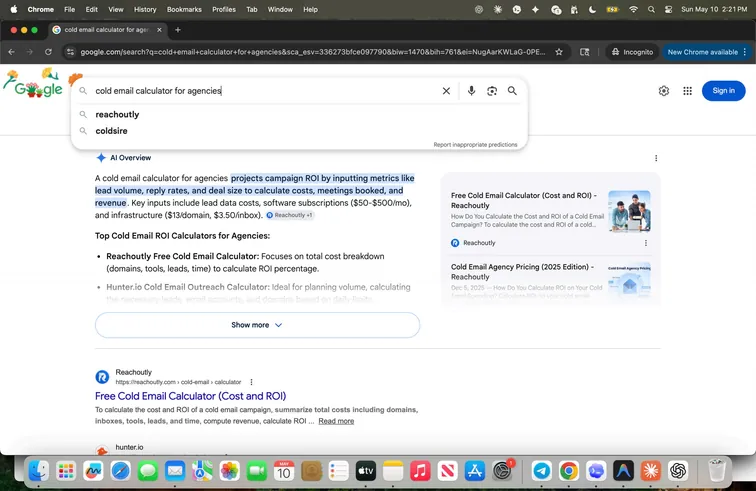
Task: Open the Bookmarks menu
Action: (x=184, y=9)
